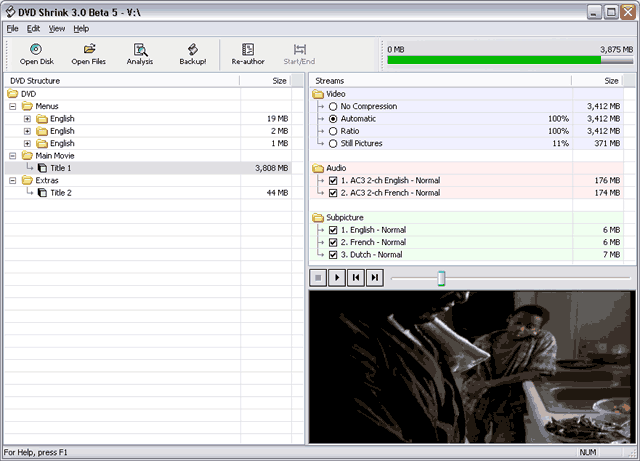This screenshot has width=640, height=461.
Task: Collapse the Main Movie tree node
Action: click(x=13, y=156)
